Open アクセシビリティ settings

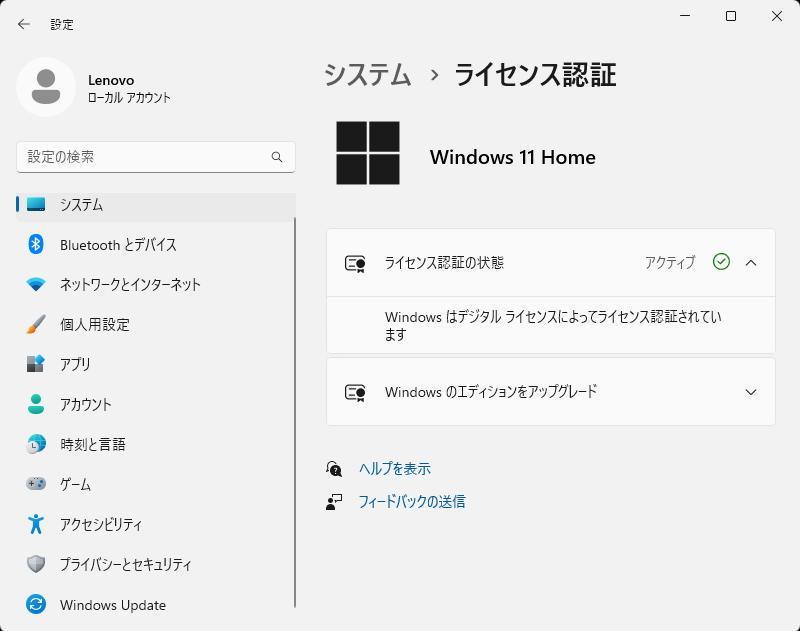coord(156,524)
